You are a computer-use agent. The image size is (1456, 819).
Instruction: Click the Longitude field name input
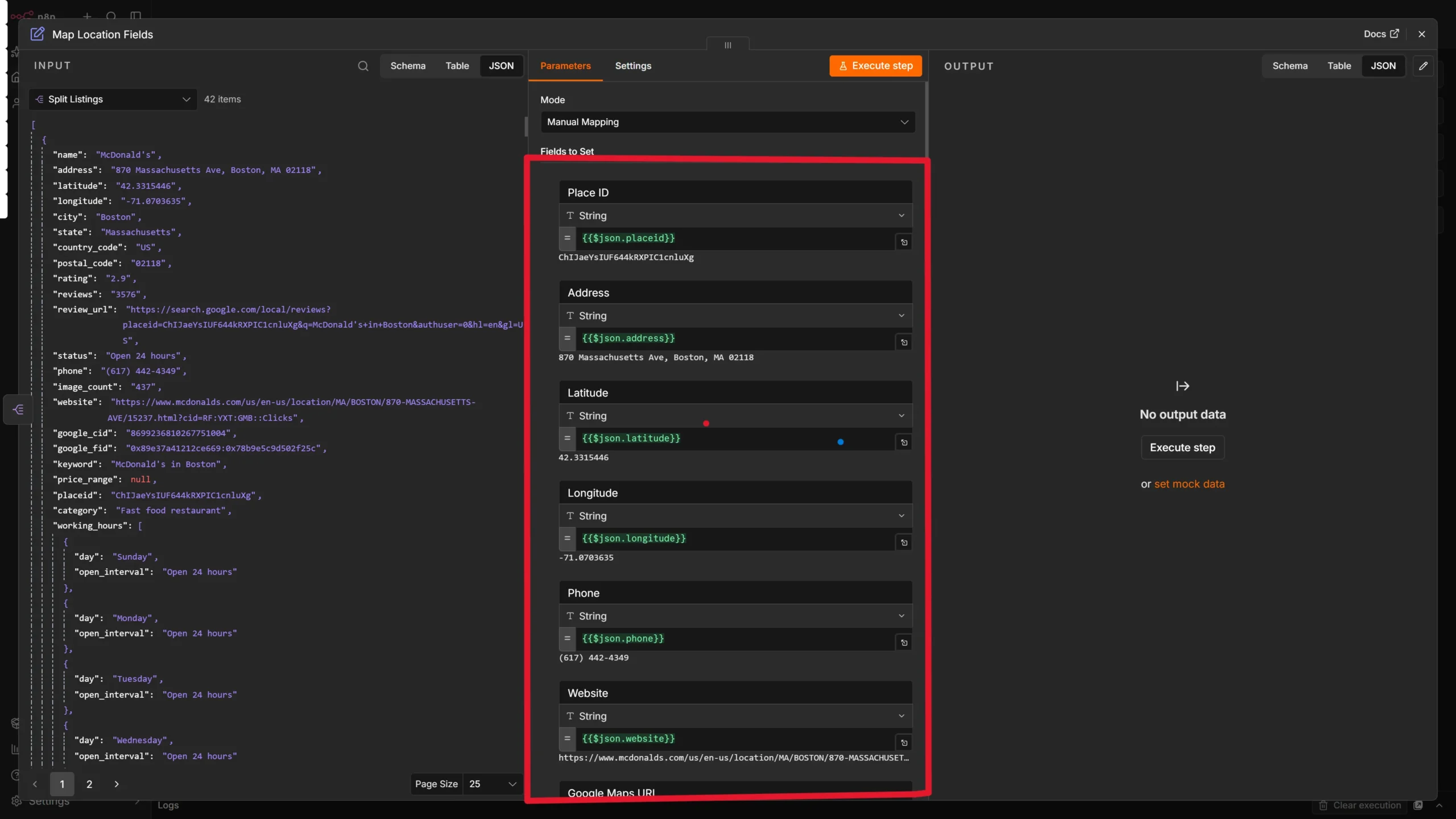tap(735, 493)
